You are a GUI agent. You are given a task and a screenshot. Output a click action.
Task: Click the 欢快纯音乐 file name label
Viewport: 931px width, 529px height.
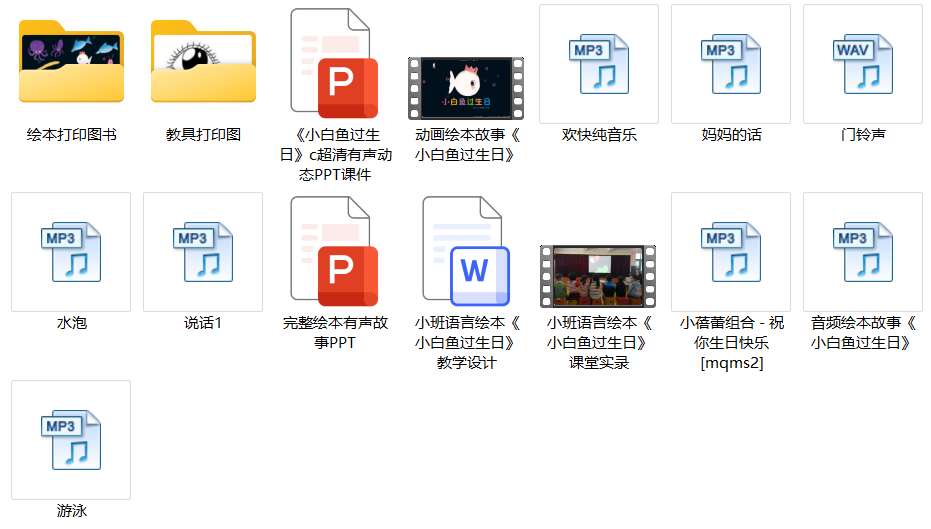(599, 135)
